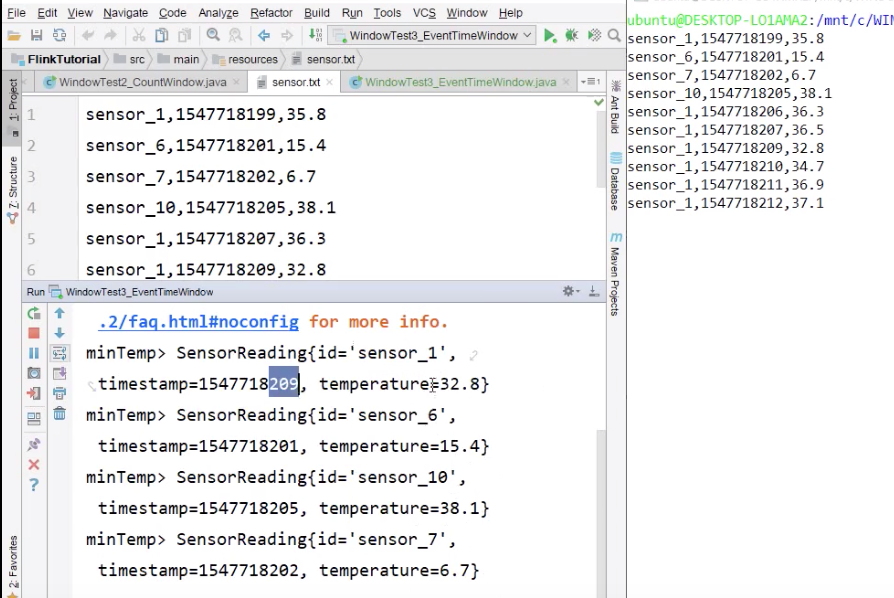Rerun the program in the Run panel

point(34,313)
